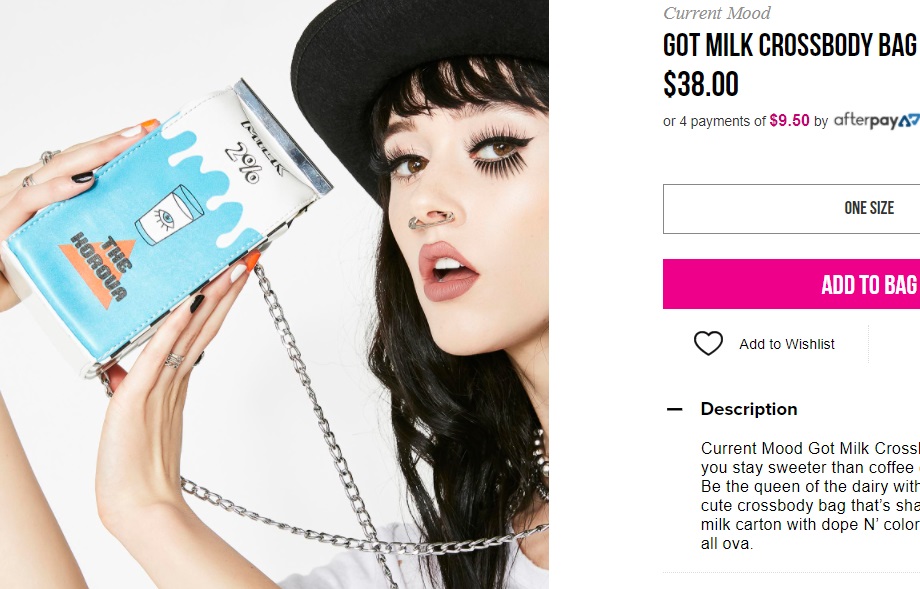The height and width of the screenshot is (589, 920).
Task: Click the eye cup illustration on carton
Action: tap(168, 215)
